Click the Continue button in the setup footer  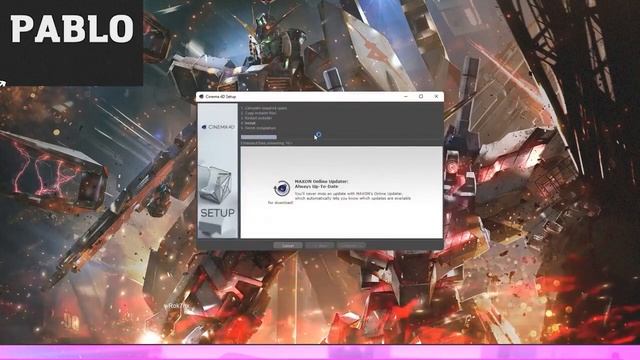pyautogui.click(x=351, y=246)
